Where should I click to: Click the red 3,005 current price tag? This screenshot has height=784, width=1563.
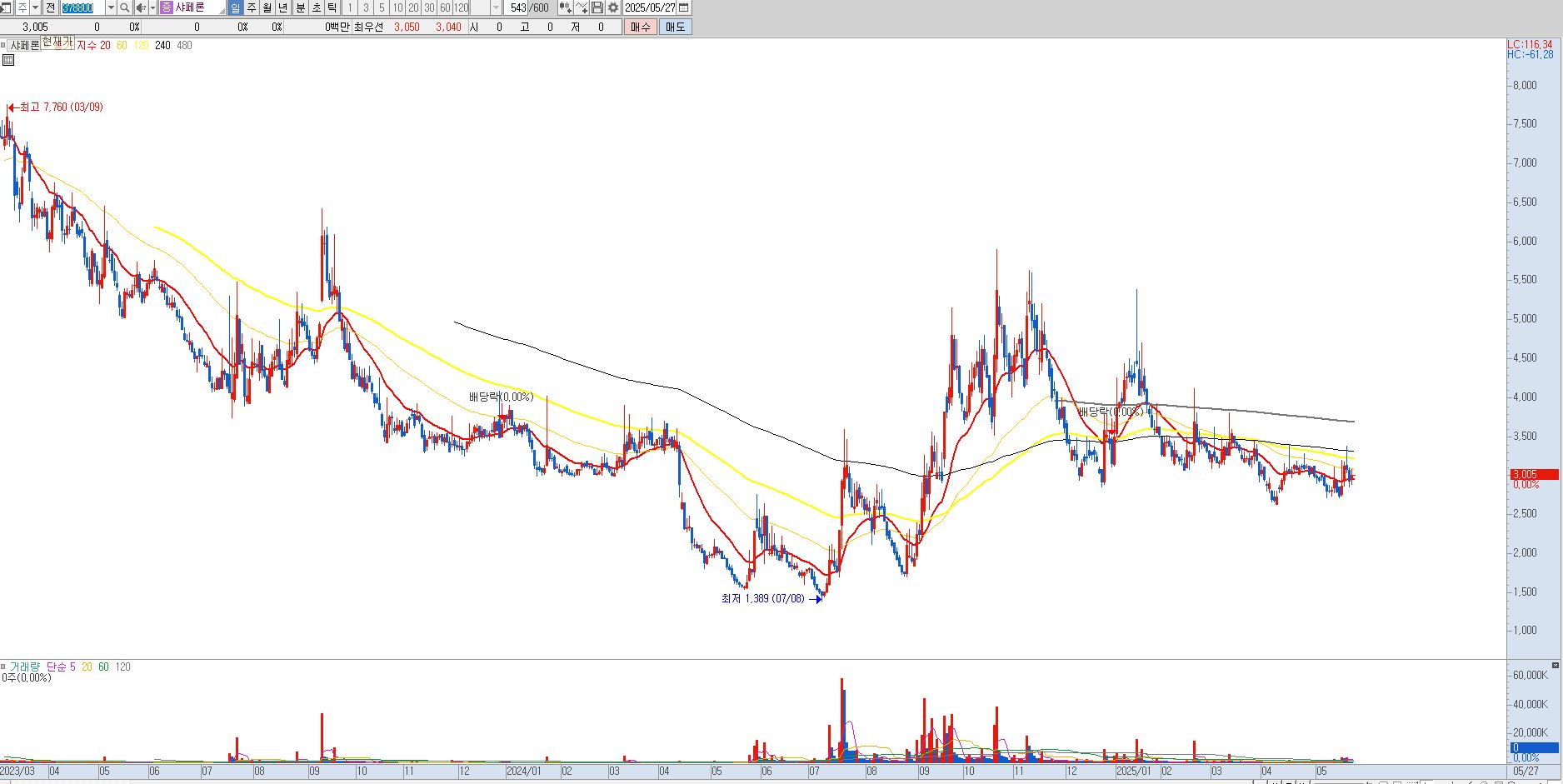(1535, 474)
